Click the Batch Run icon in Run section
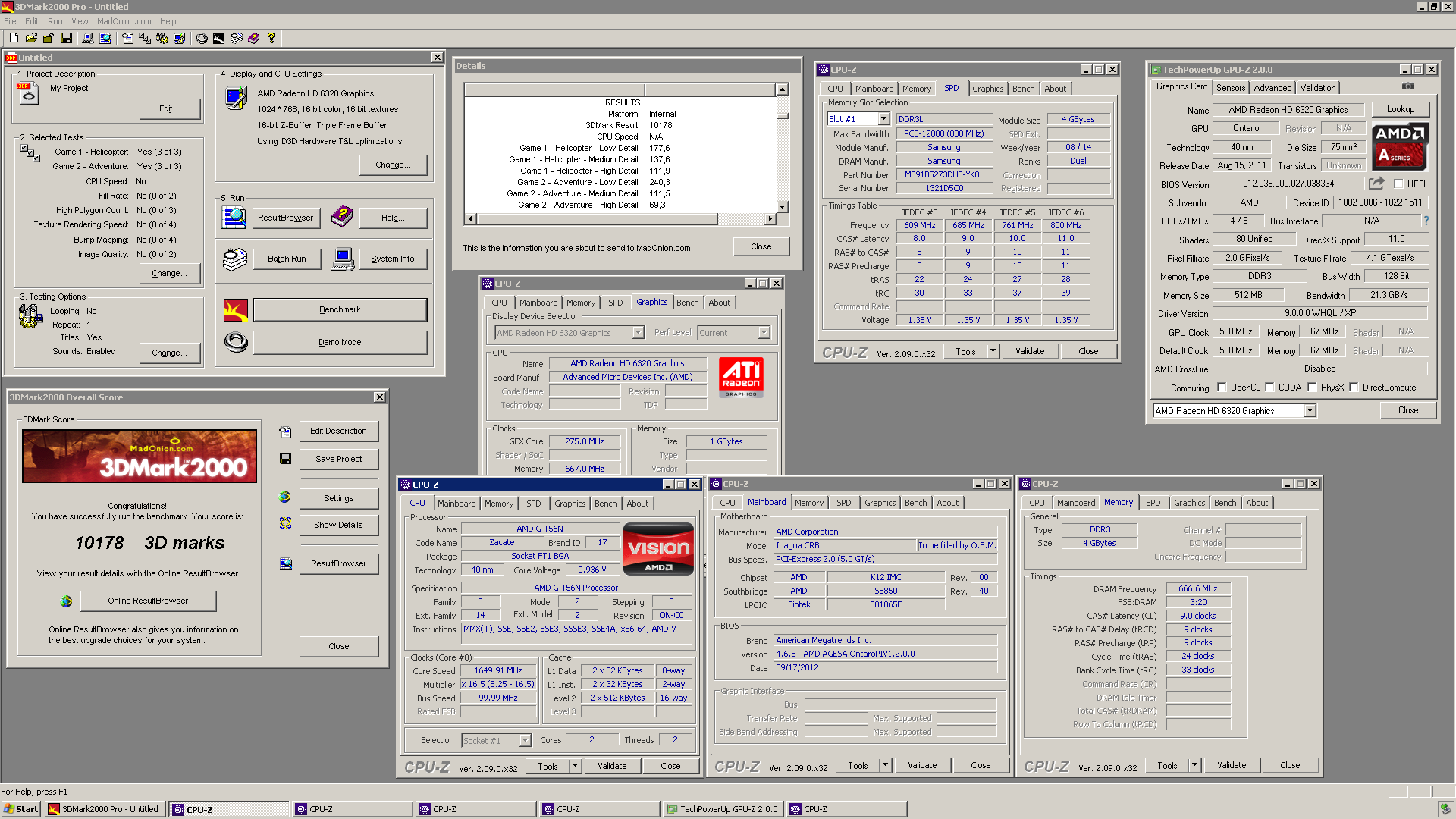This screenshot has height=819, width=1456. click(x=235, y=259)
